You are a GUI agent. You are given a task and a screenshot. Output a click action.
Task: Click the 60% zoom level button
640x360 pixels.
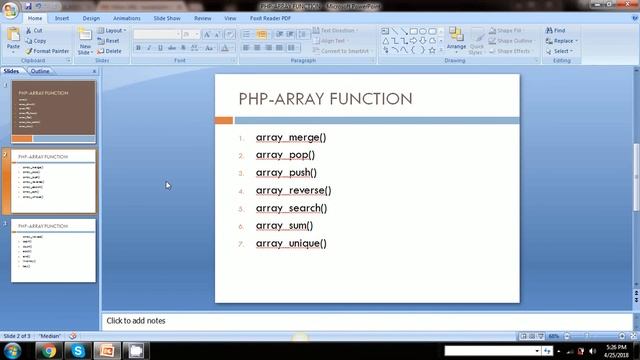(x=554, y=336)
